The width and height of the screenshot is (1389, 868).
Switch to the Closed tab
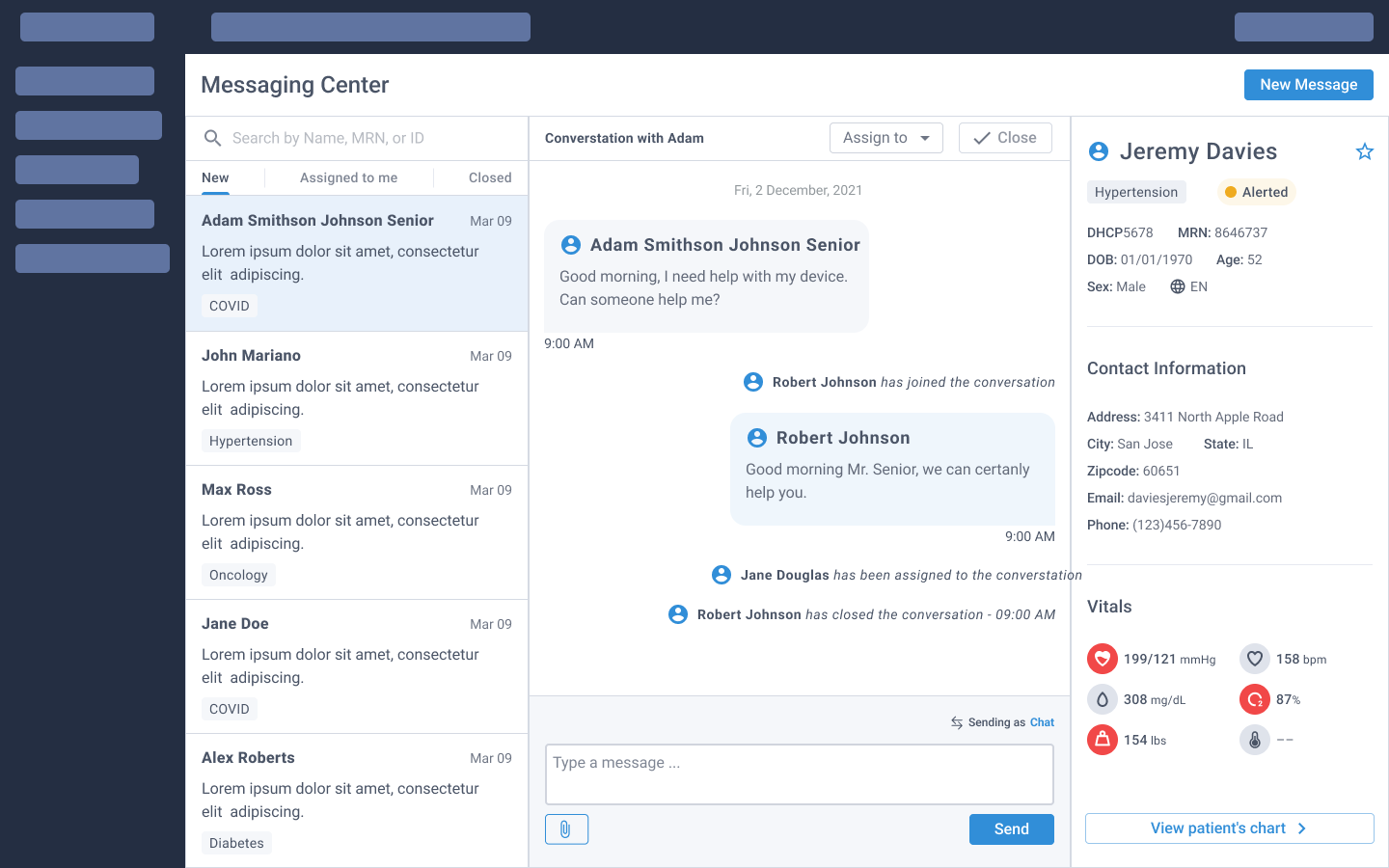tap(490, 177)
